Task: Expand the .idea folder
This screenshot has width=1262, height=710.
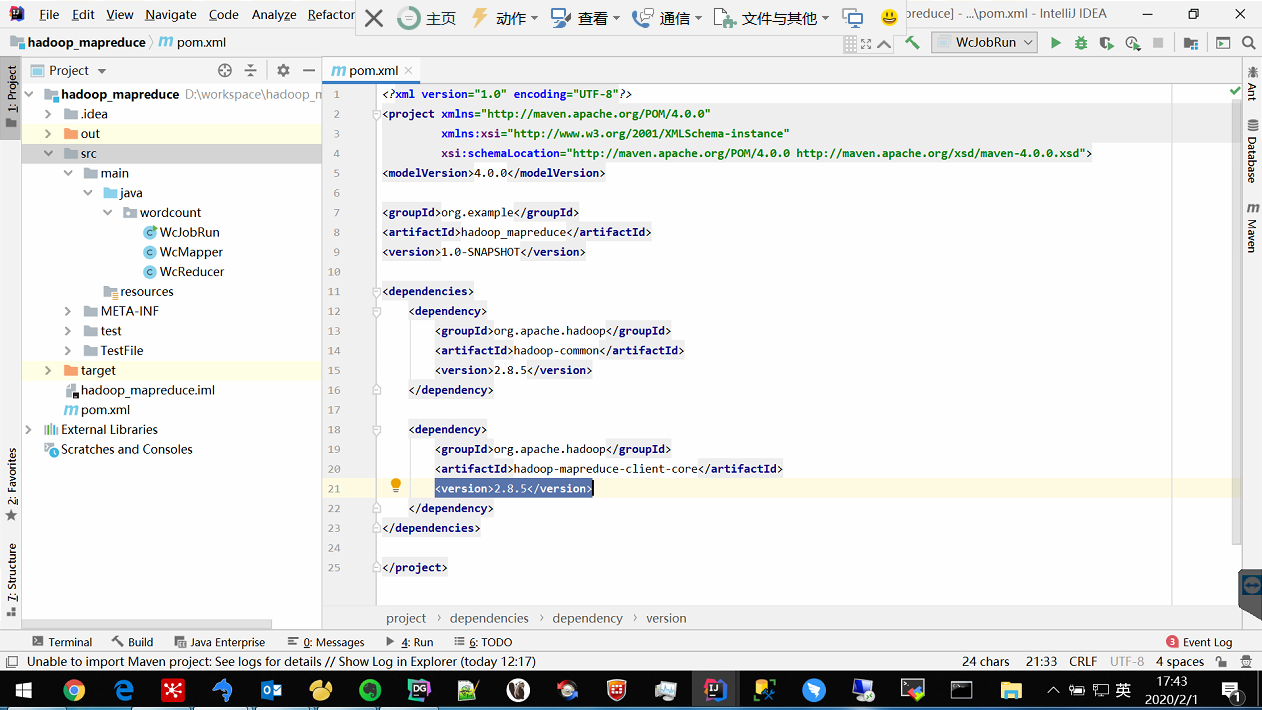Action: [48, 114]
